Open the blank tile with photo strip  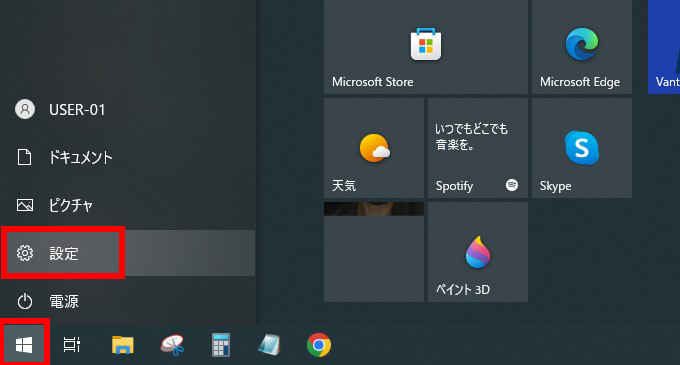[x=374, y=252]
